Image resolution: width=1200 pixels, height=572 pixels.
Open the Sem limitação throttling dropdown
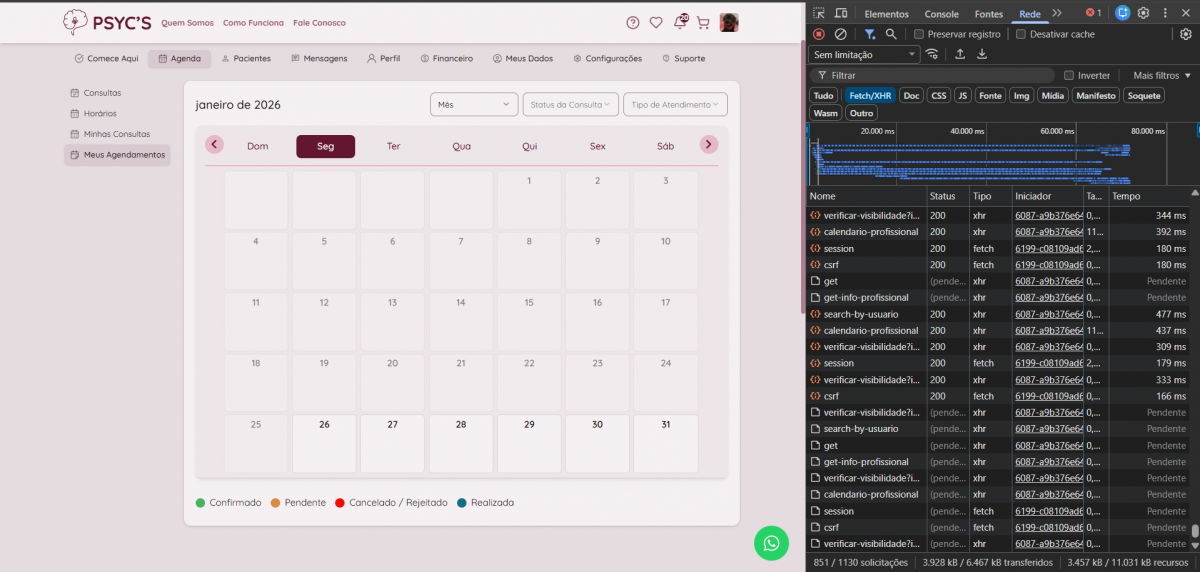[865, 54]
